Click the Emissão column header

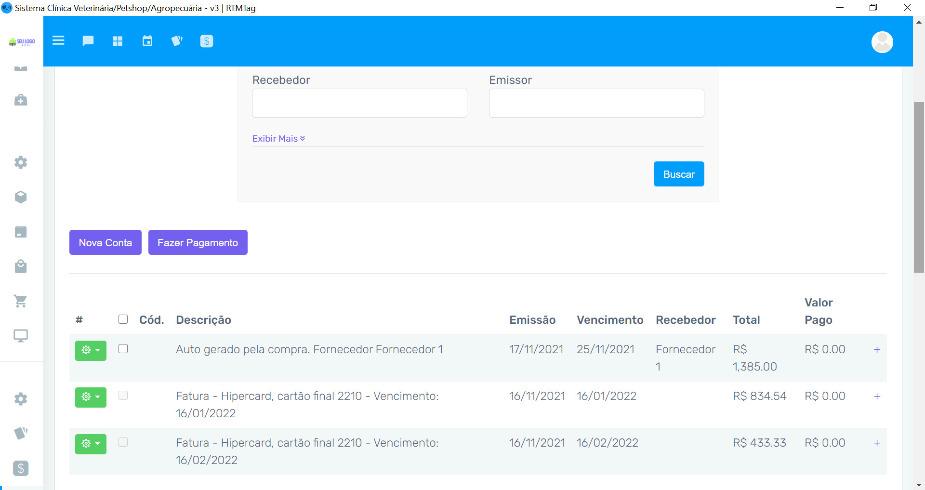click(532, 320)
